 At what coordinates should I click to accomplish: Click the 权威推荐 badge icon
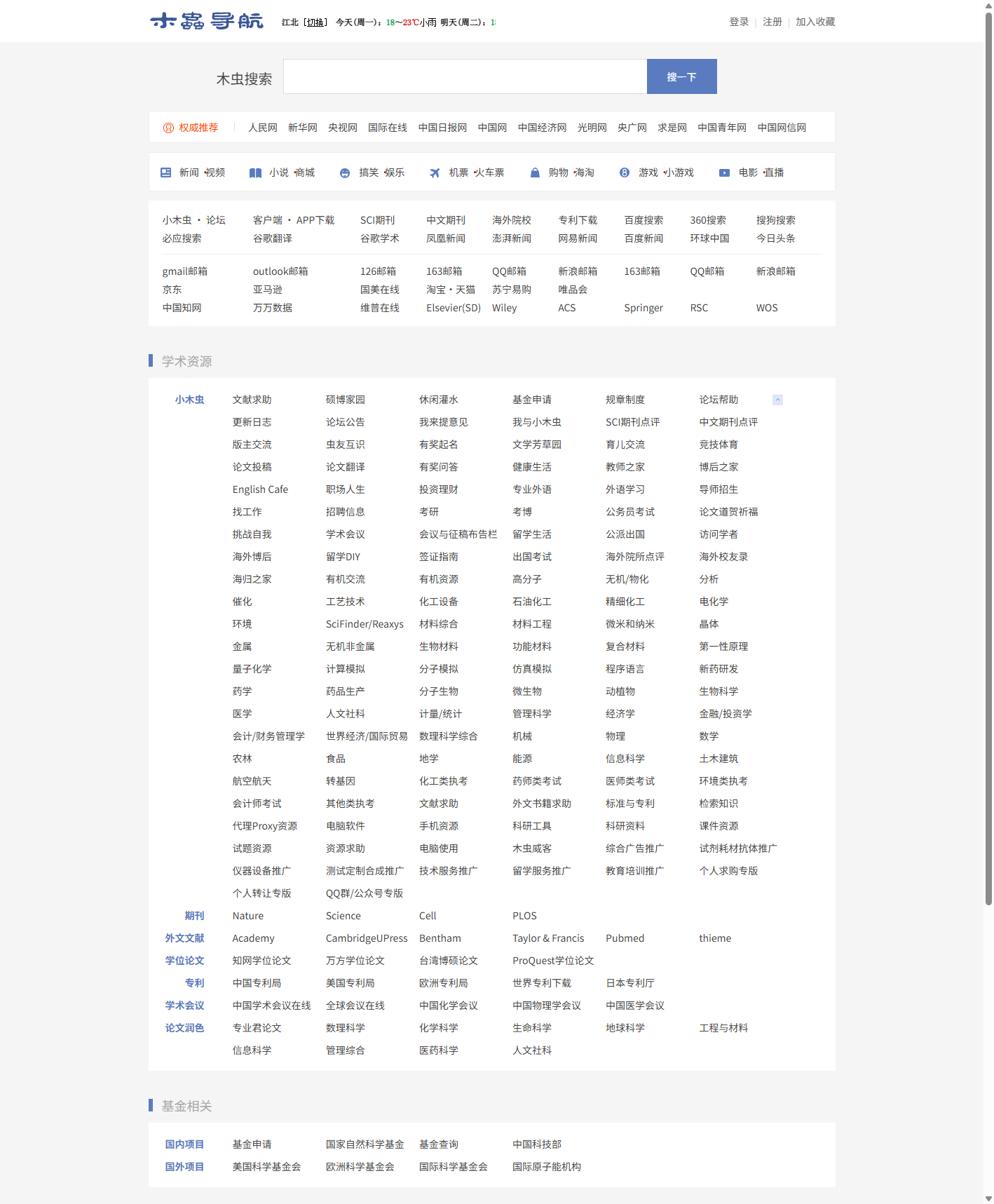(168, 128)
